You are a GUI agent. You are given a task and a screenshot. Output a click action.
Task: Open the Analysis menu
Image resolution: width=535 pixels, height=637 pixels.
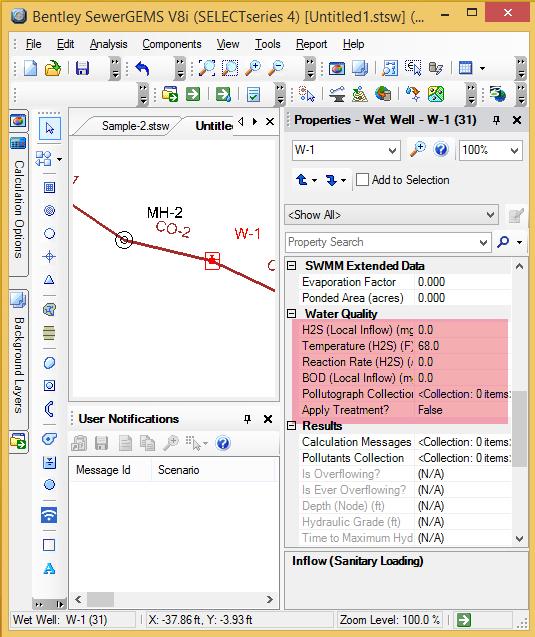108,44
